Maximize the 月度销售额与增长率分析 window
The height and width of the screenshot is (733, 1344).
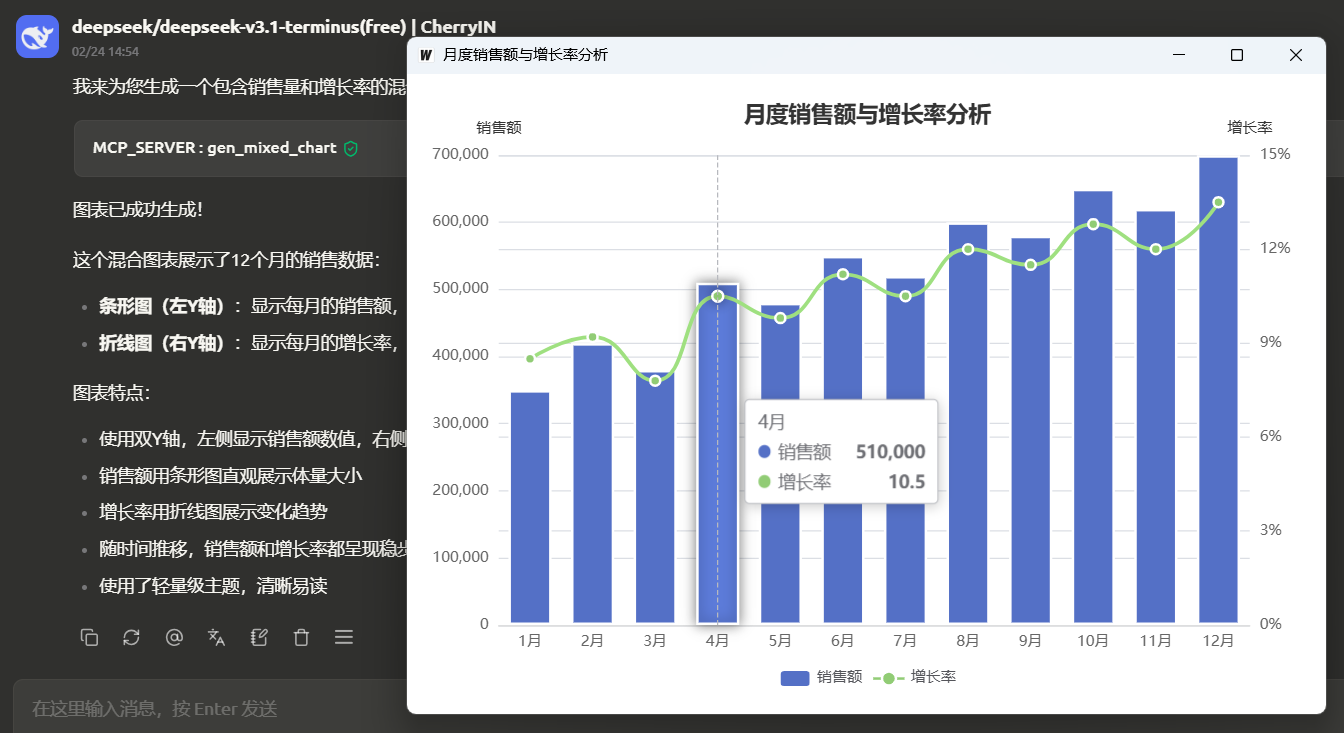(x=1237, y=55)
